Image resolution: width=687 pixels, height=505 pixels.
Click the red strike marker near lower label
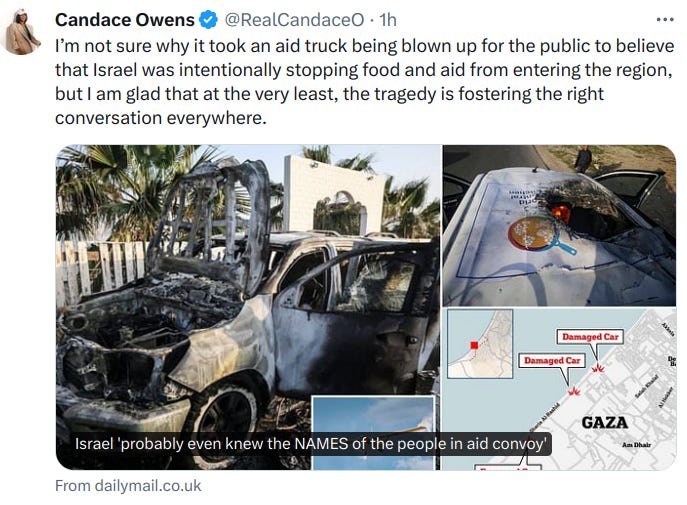click(574, 391)
